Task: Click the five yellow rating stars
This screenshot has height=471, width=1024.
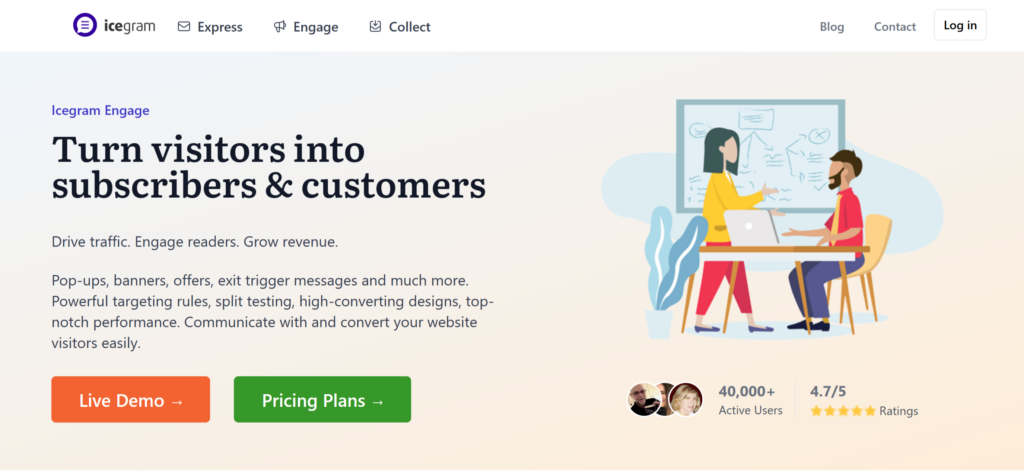Action: (842, 411)
